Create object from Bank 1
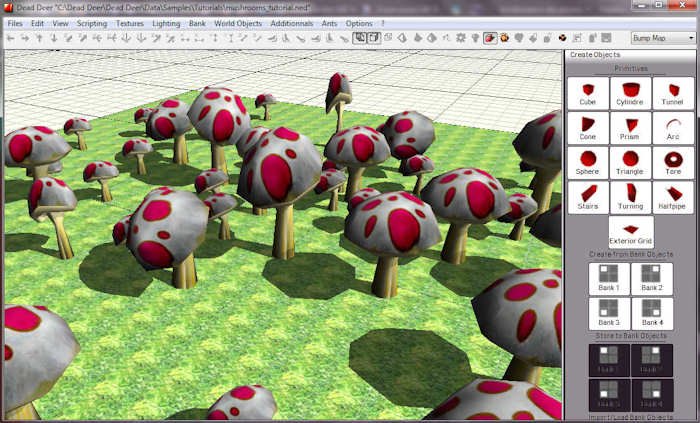The width and height of the screenshot is (700, 423). coord(609,279)
